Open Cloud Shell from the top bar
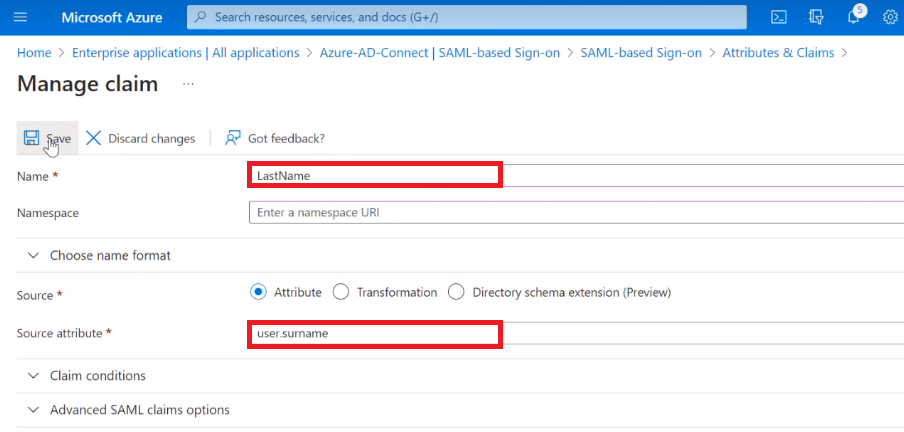The height and width of the screenshot is (432, 904). [779, 18]
